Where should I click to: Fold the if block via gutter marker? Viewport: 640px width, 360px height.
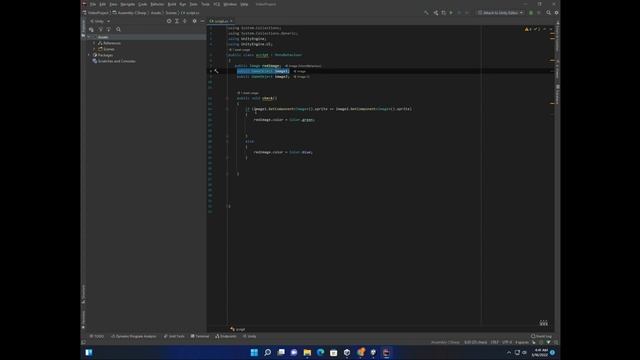(227, 109)
